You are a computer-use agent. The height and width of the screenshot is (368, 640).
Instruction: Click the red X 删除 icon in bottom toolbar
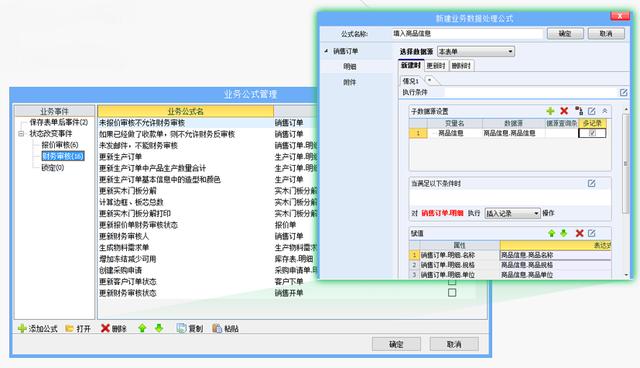105,328
